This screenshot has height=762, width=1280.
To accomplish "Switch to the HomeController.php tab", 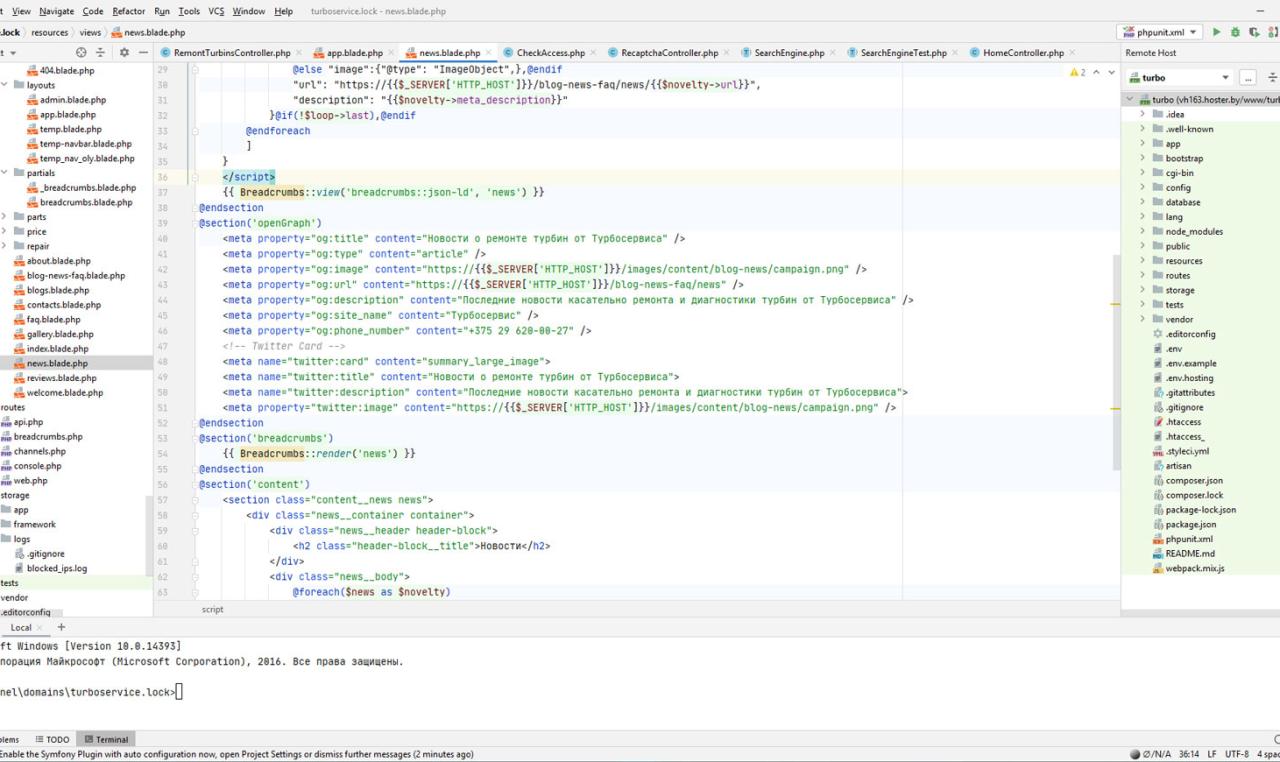I will pos(1023,53).
